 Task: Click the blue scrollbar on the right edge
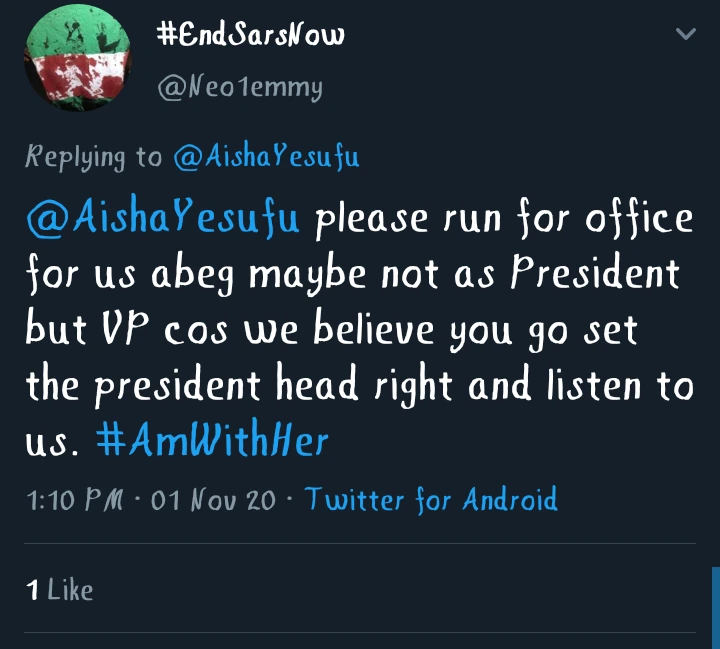pyautogui.click(x=715, y=607)
